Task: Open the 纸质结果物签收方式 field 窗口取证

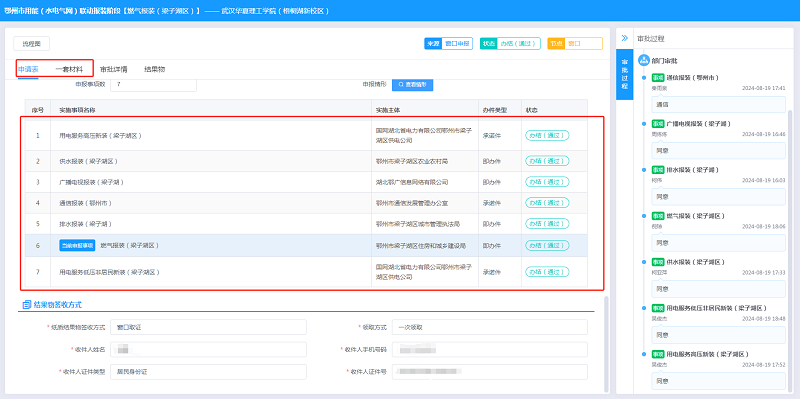Action: point(209,327)
